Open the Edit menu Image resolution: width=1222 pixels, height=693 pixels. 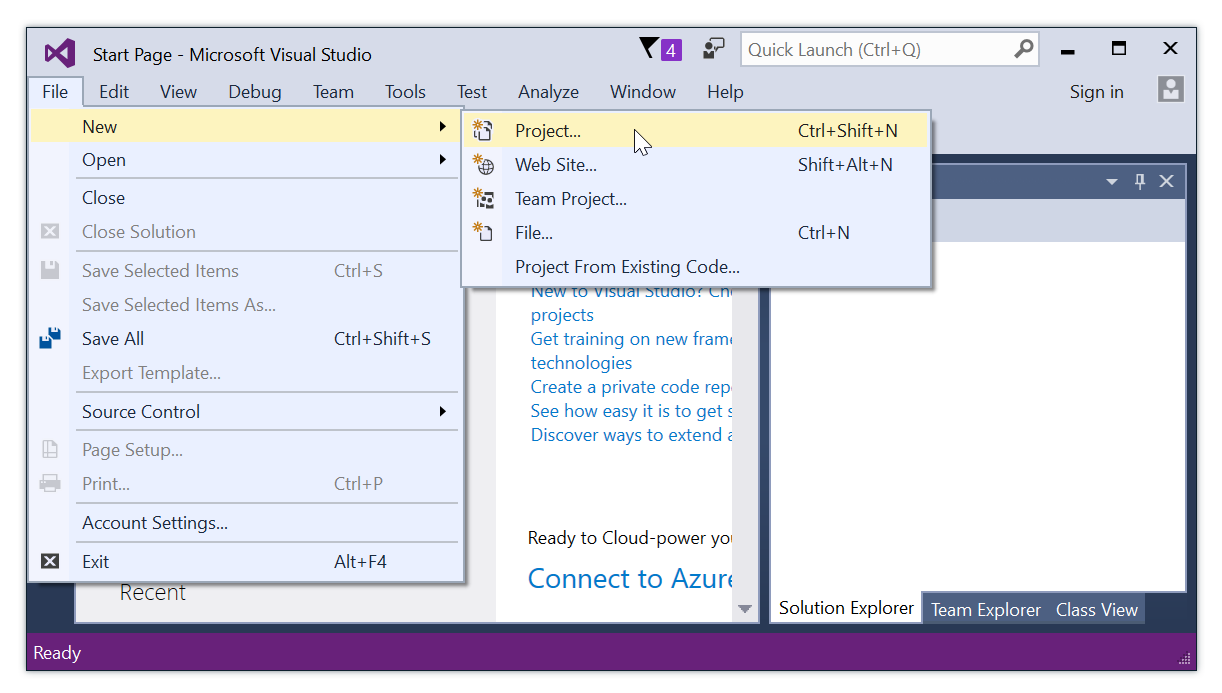(x=114, y=92)
